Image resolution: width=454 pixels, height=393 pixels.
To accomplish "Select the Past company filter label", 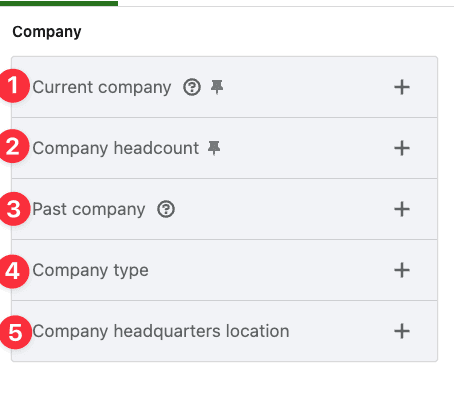I will pos(89,210).
